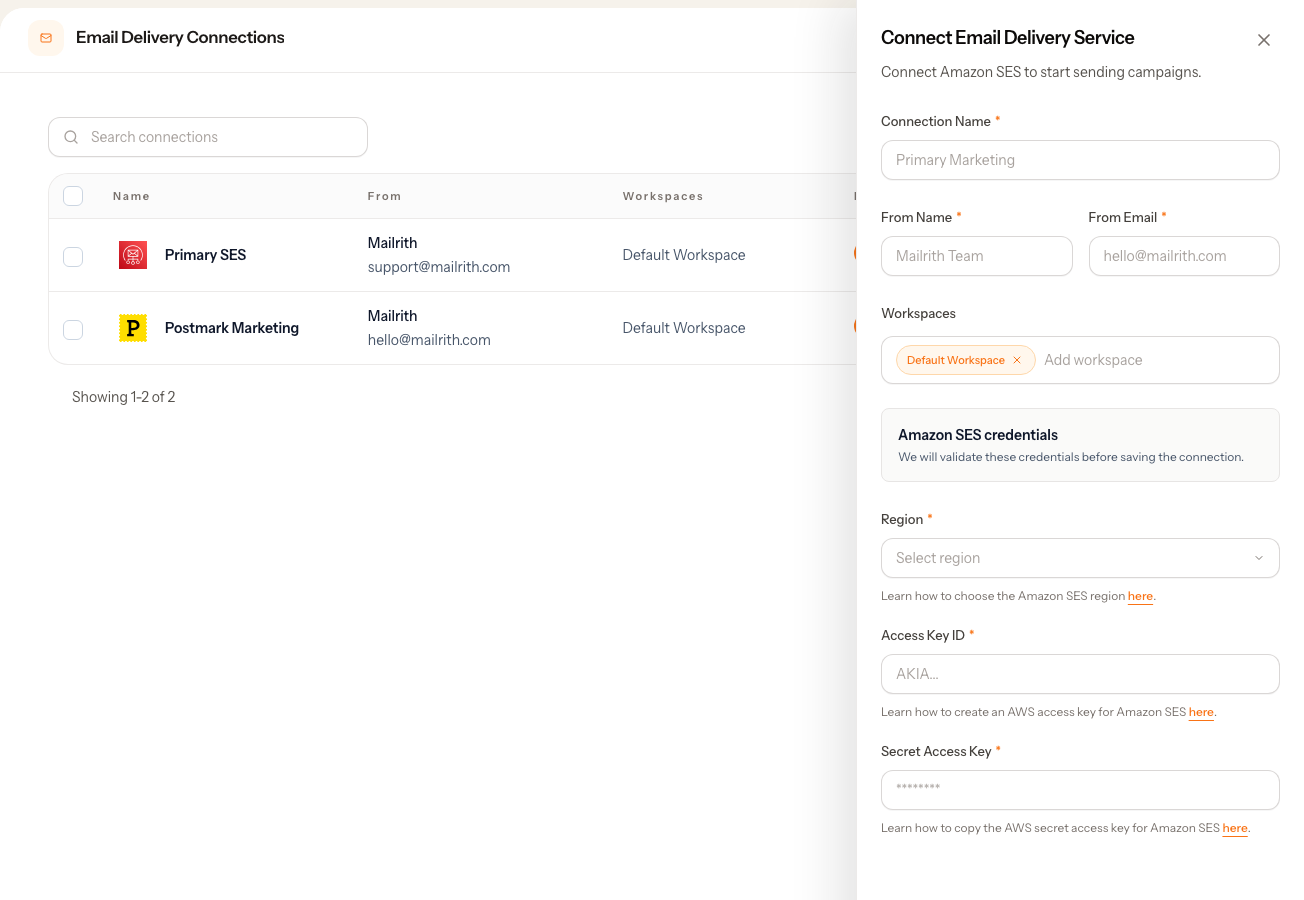Click the Add workspace input
The width and height of the screenshot is (1304, 900).
pos(1155,360)
